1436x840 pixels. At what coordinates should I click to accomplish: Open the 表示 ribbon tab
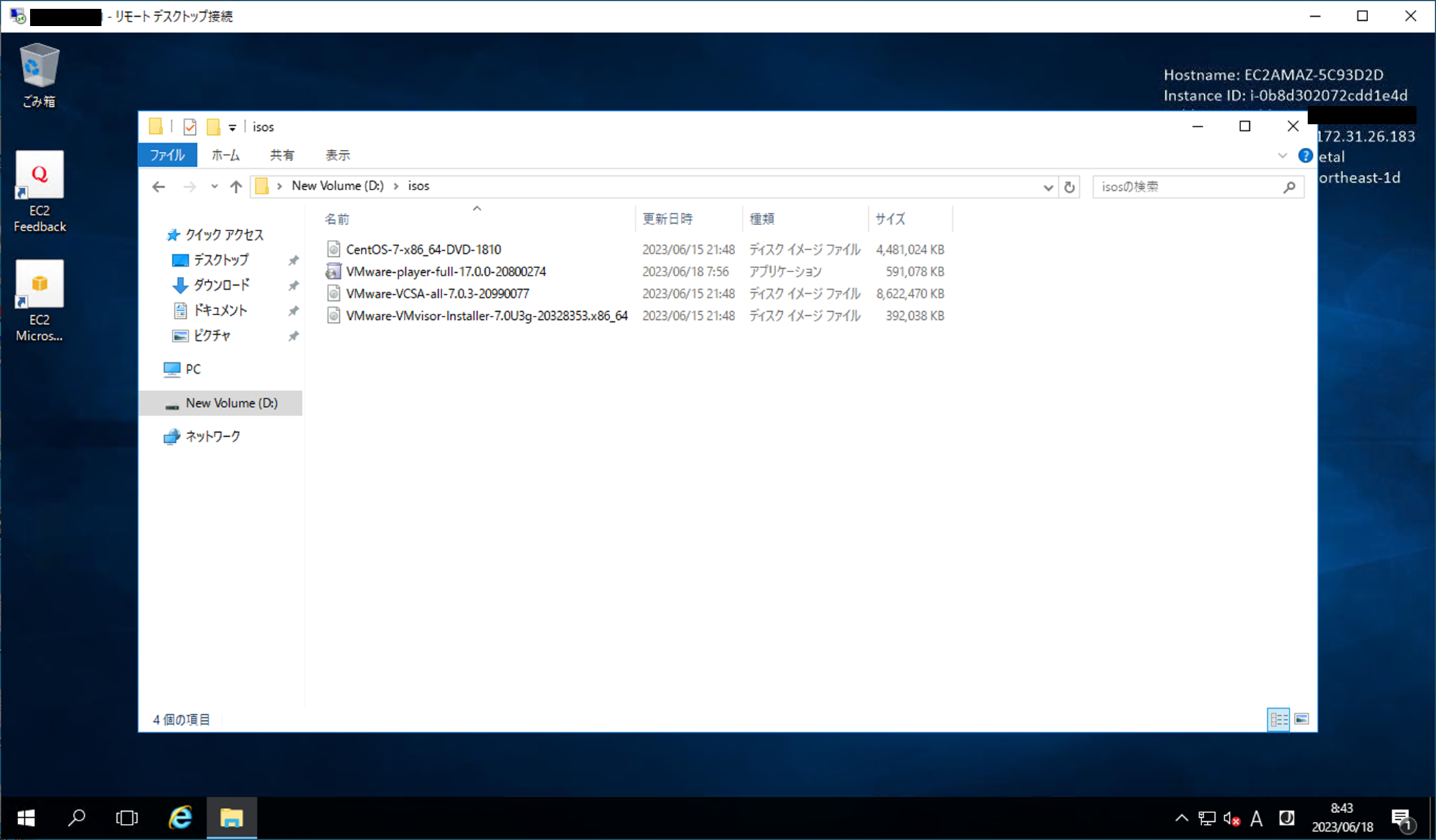pyautogui.click(x=337, y=155)
